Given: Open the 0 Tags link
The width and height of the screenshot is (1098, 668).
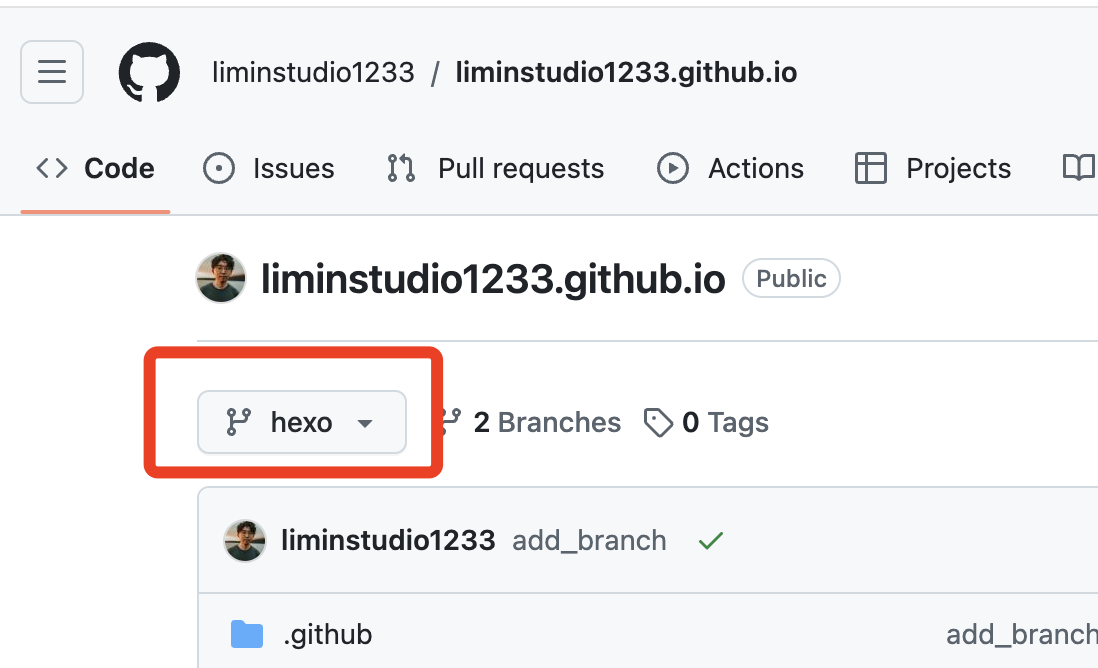Looking at the screenshot, I should point(707,423).
